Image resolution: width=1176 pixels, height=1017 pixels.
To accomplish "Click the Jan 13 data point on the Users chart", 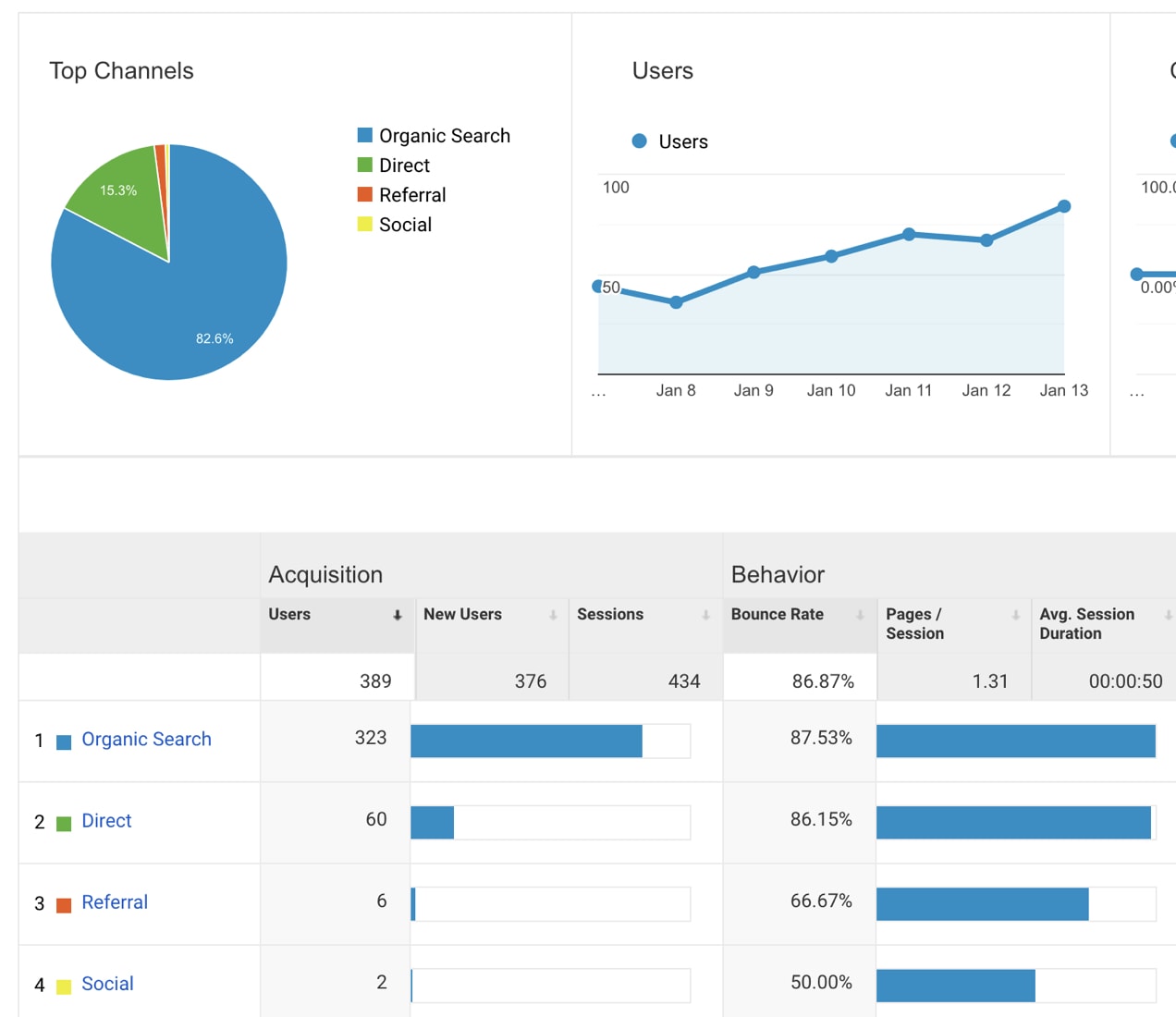I will pos(1064,205).
